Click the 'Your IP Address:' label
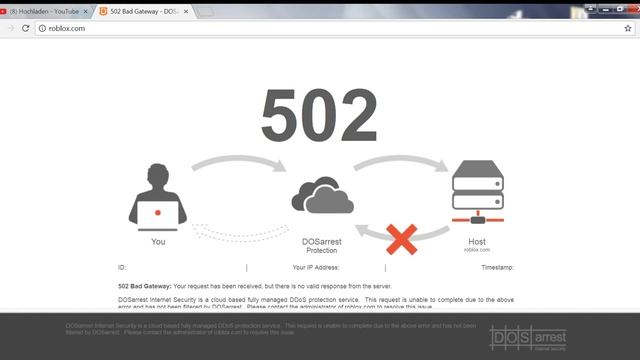 tap(316, 267)
